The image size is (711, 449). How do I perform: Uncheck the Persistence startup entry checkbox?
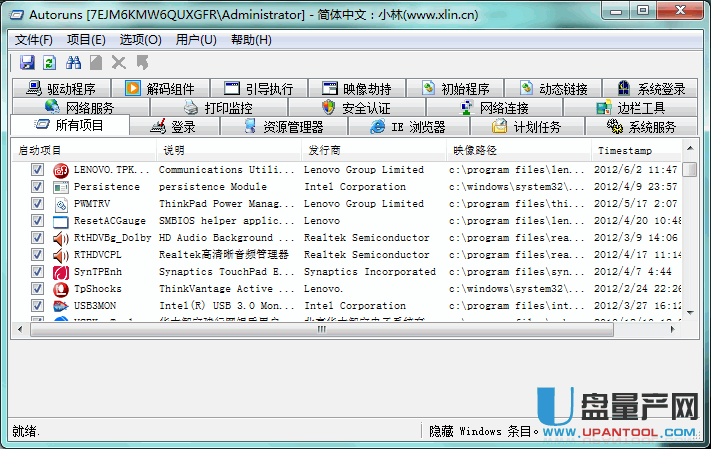coord(37,187)
